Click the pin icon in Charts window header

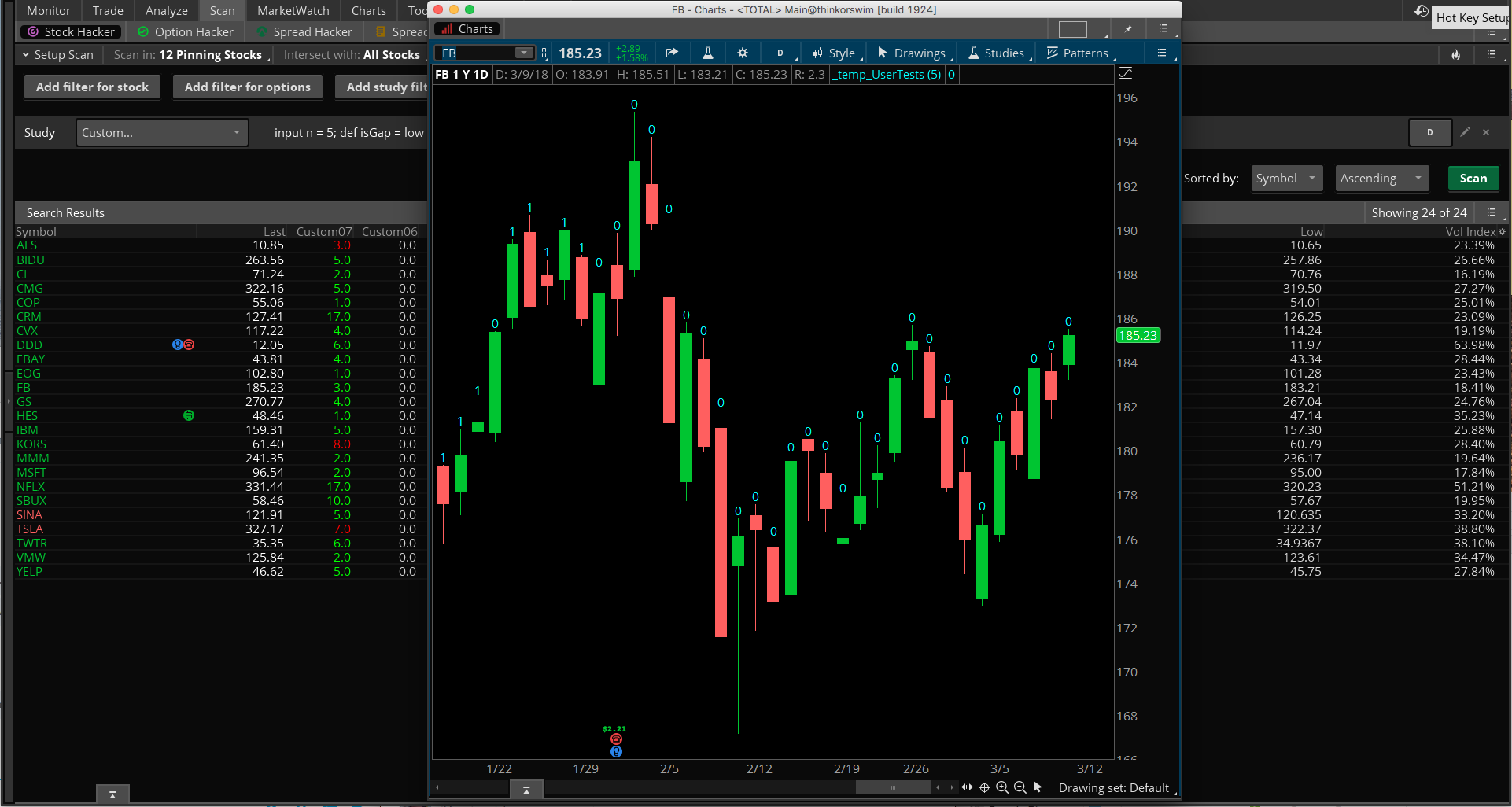[x=1128, y=29]
